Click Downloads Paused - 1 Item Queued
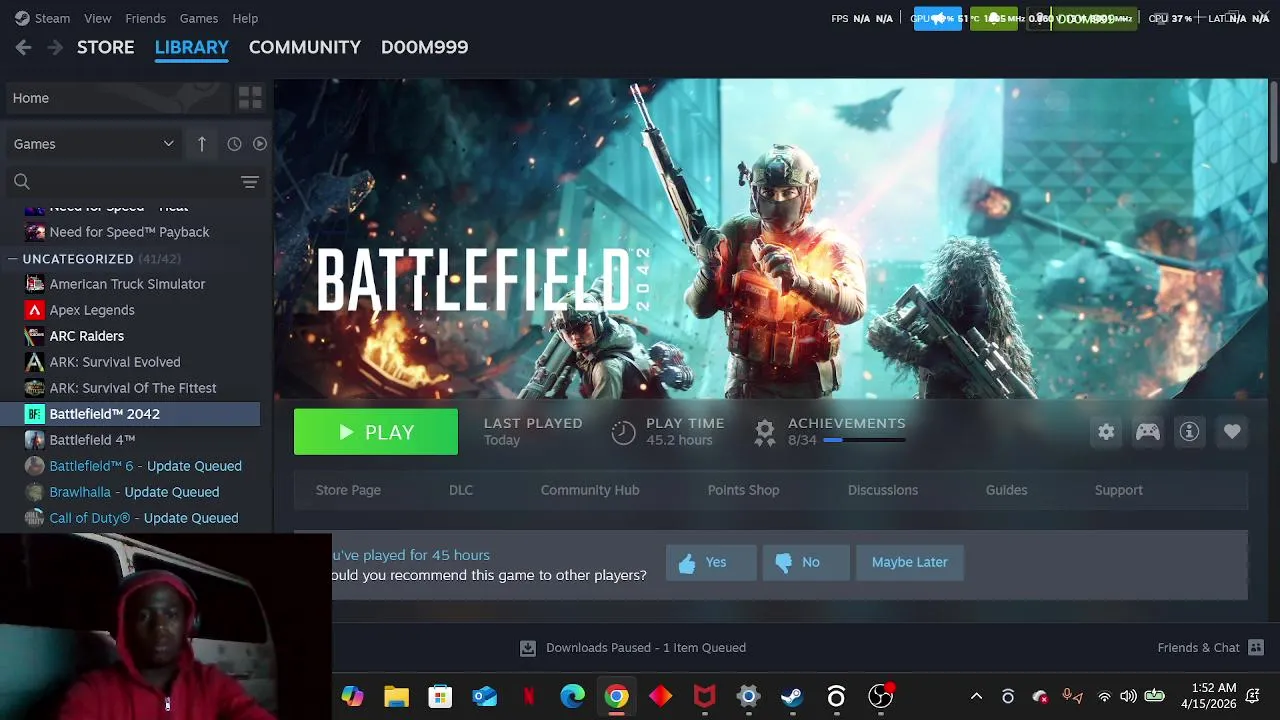The width and height of the screenshot is (1280, 720). click(646, 648)
